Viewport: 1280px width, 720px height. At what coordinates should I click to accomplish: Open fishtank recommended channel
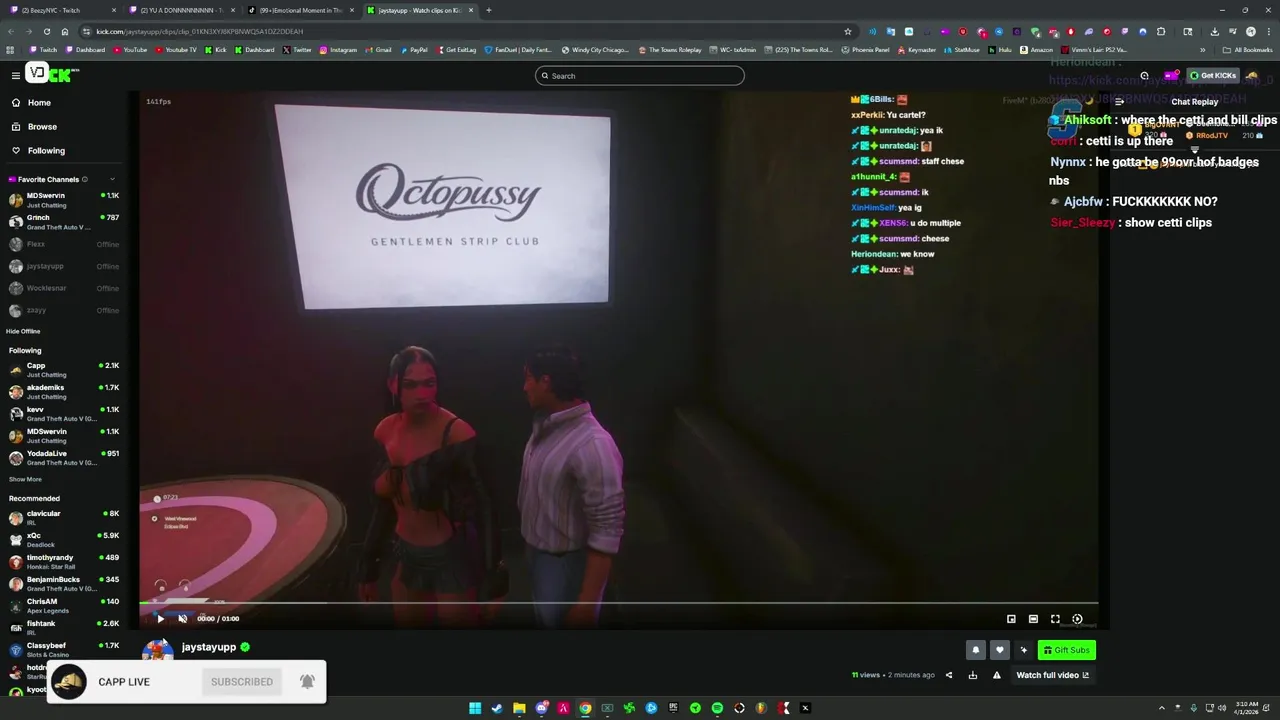(x=64, y=628)
